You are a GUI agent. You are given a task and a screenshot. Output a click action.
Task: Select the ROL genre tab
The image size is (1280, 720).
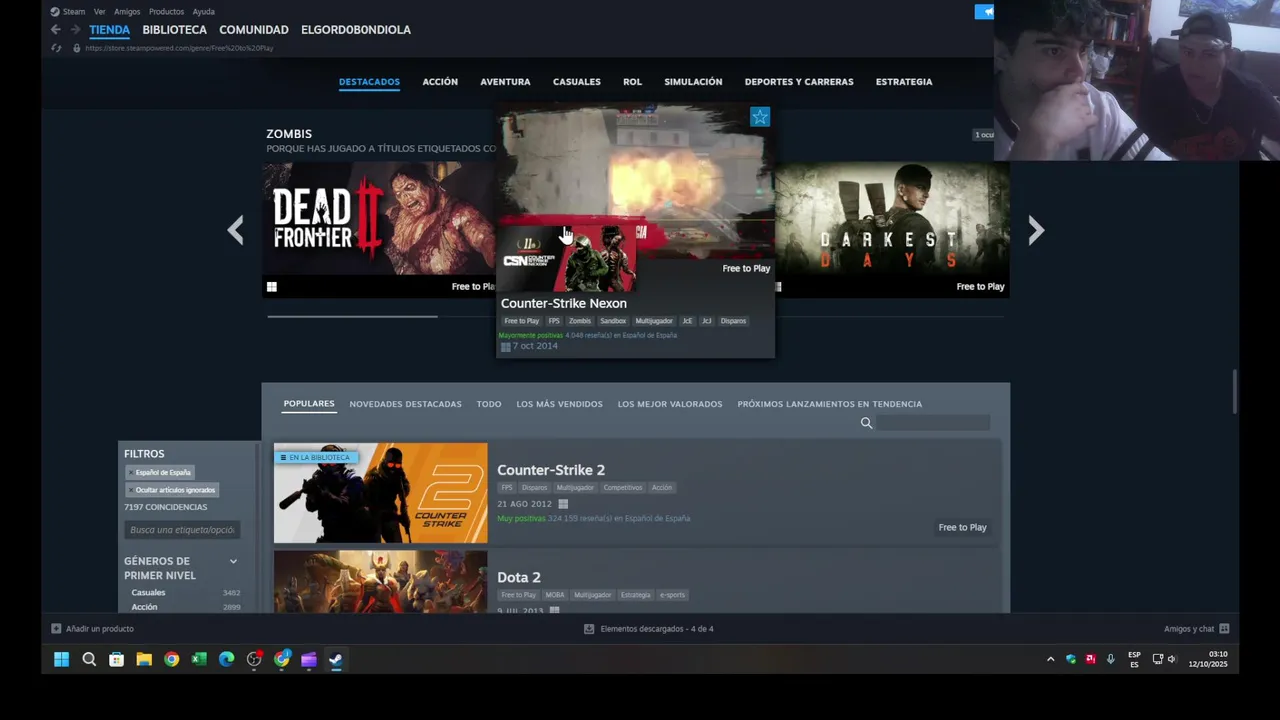pos(632,82)
